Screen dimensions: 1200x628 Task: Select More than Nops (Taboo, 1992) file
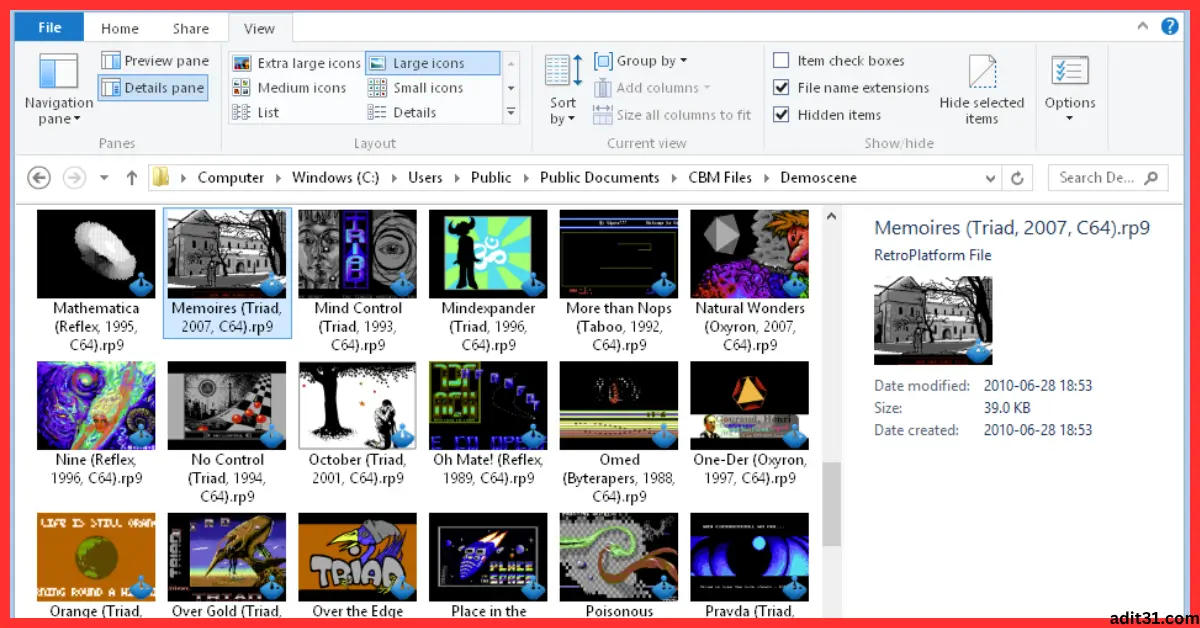point(620,282)
